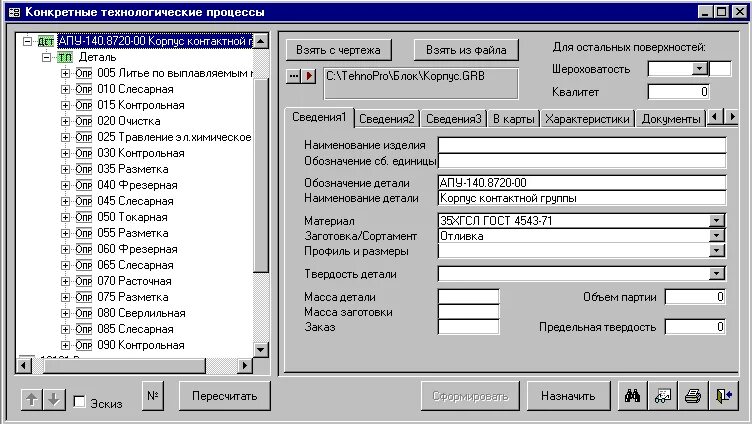Click the window system menu icon in title bar
The image size is (752, 424).
pos(14,12)
